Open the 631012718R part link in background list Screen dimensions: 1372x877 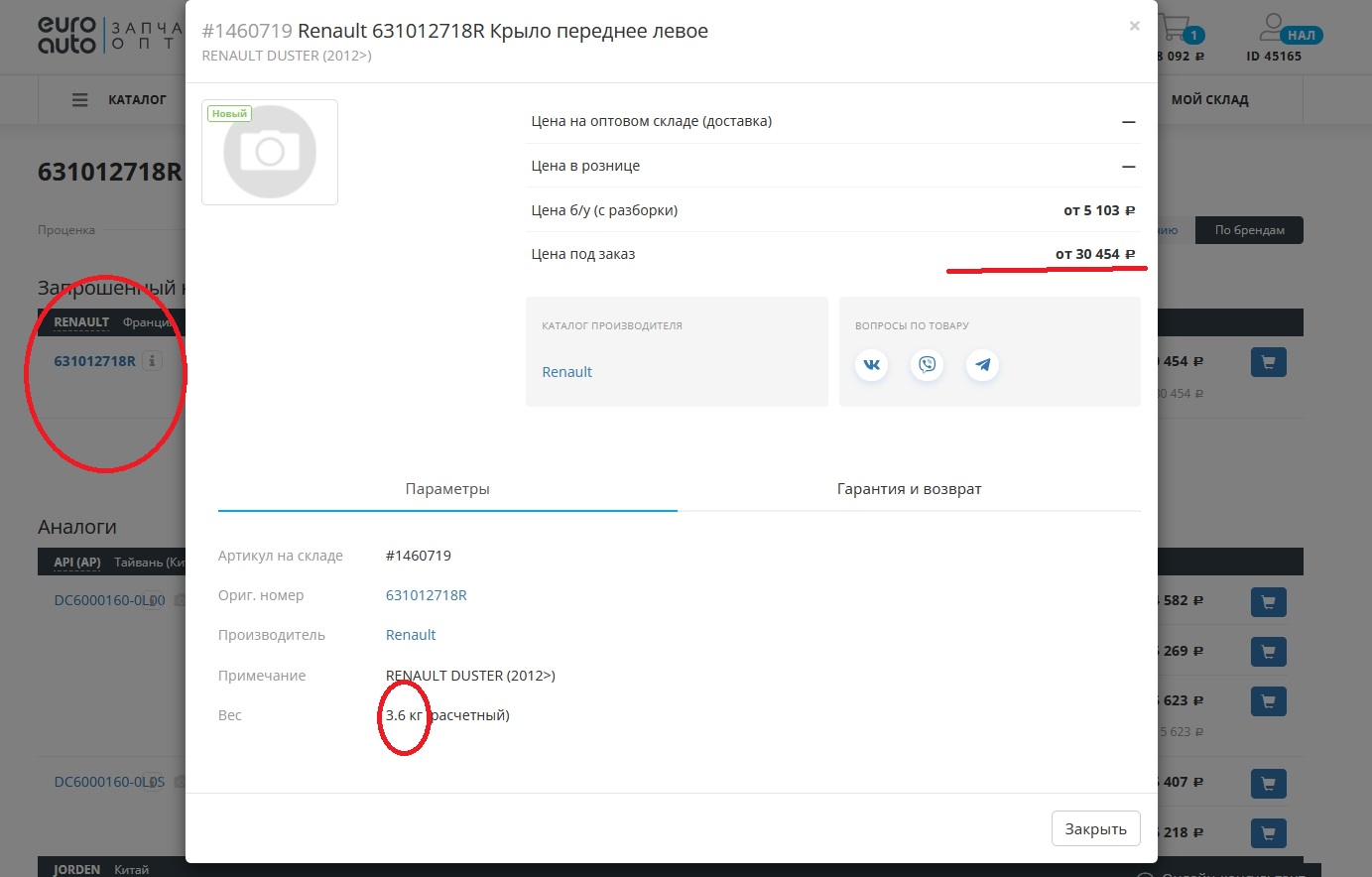pyautogui.click(x=94, y=361)
